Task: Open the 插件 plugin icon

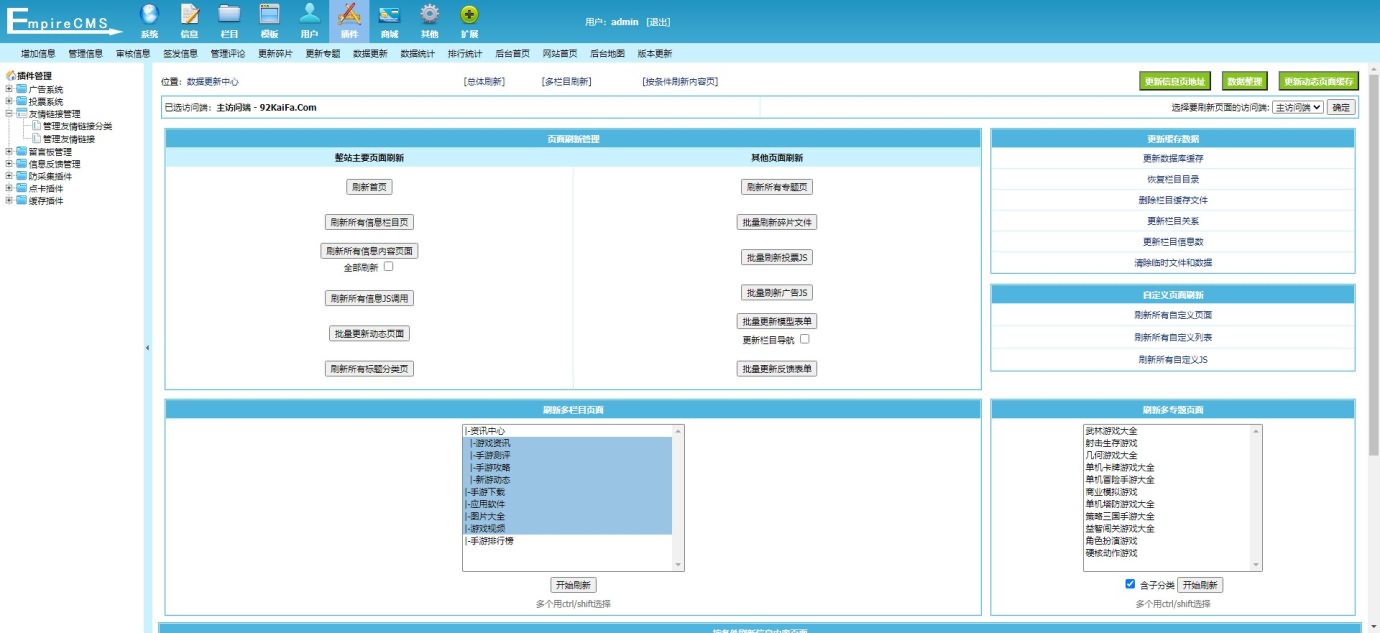Action: point(349,14)
